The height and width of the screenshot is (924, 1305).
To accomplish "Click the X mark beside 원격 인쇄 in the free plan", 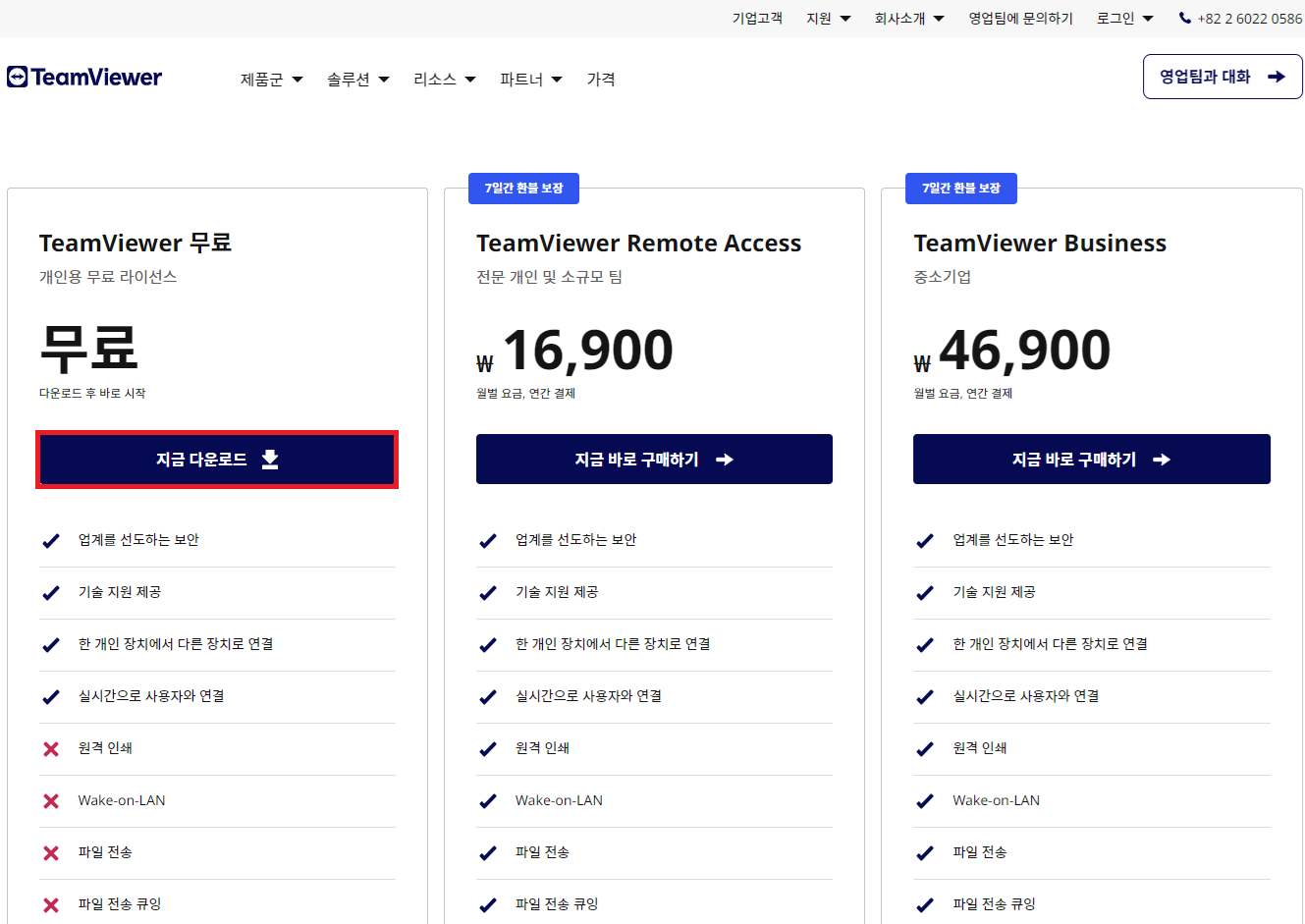I will click(51, 749).
